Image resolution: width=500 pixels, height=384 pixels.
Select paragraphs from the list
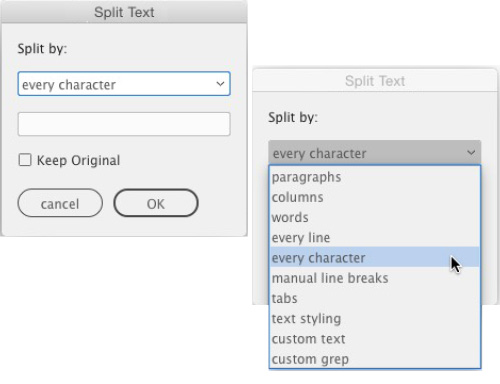(375, 177)
